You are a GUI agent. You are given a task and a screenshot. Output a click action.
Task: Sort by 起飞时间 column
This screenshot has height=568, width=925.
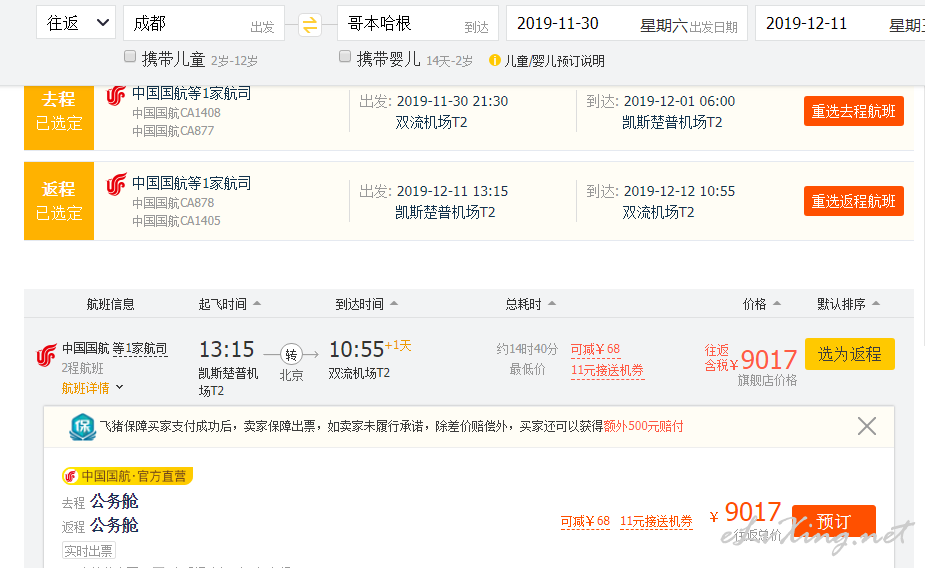229,304
